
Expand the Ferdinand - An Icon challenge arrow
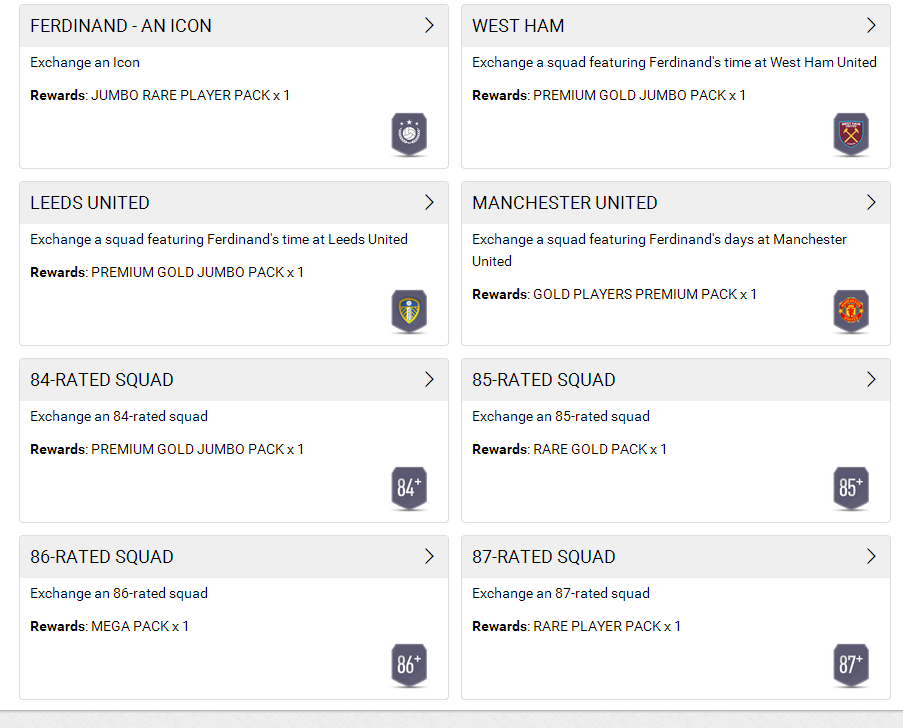click(429, 26)
